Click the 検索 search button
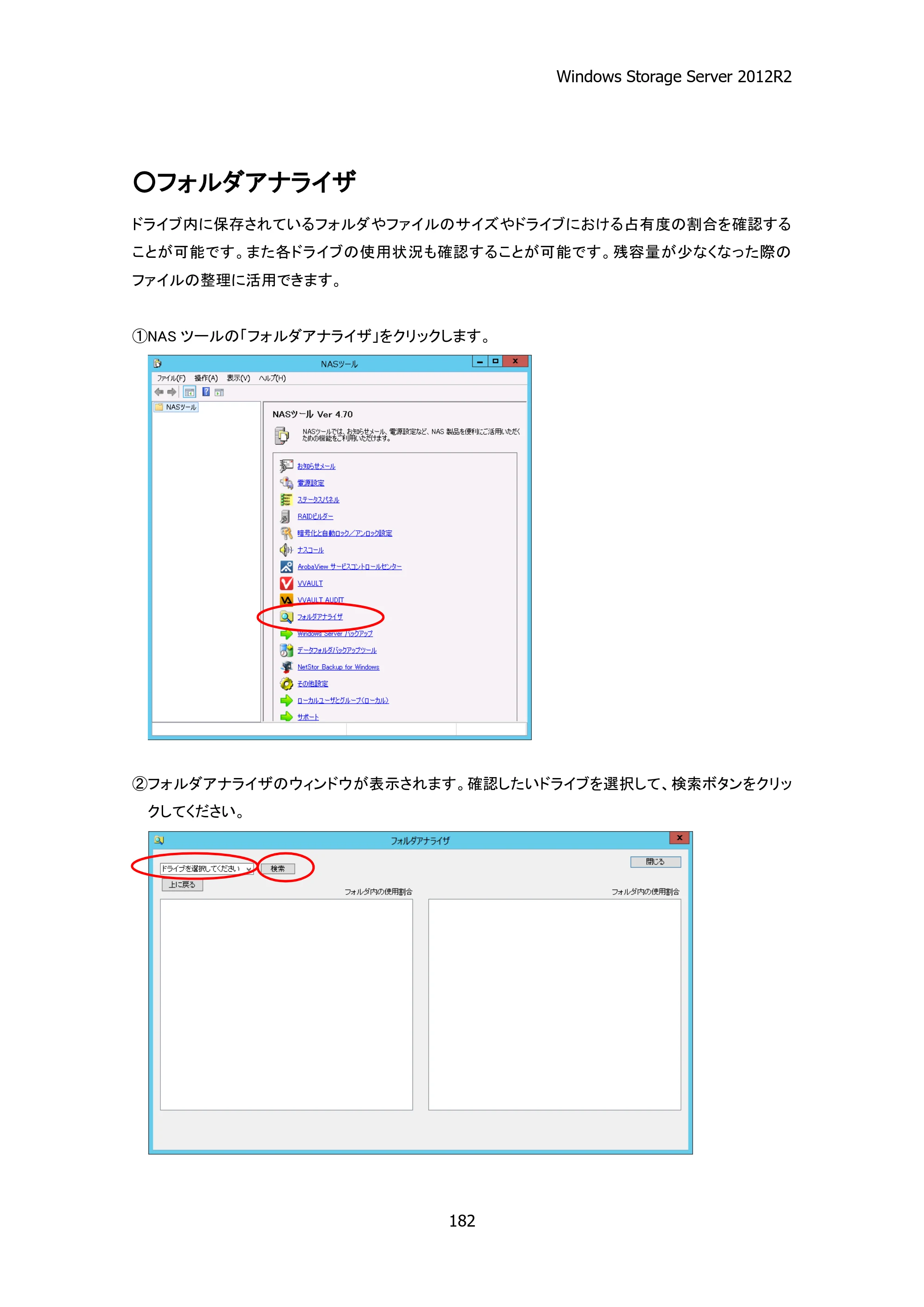Image resolution: width=924 pixels, height=1307 pixels. [278, 868]
